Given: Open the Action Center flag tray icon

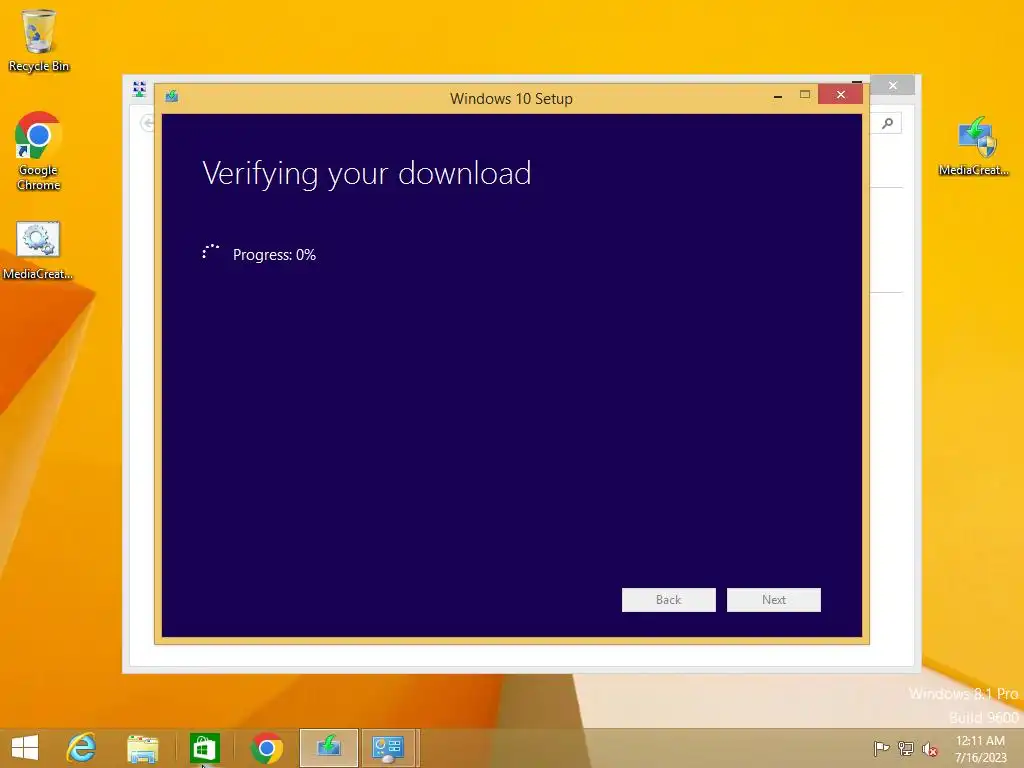Looking at the screenshot, I should [881, 748].
